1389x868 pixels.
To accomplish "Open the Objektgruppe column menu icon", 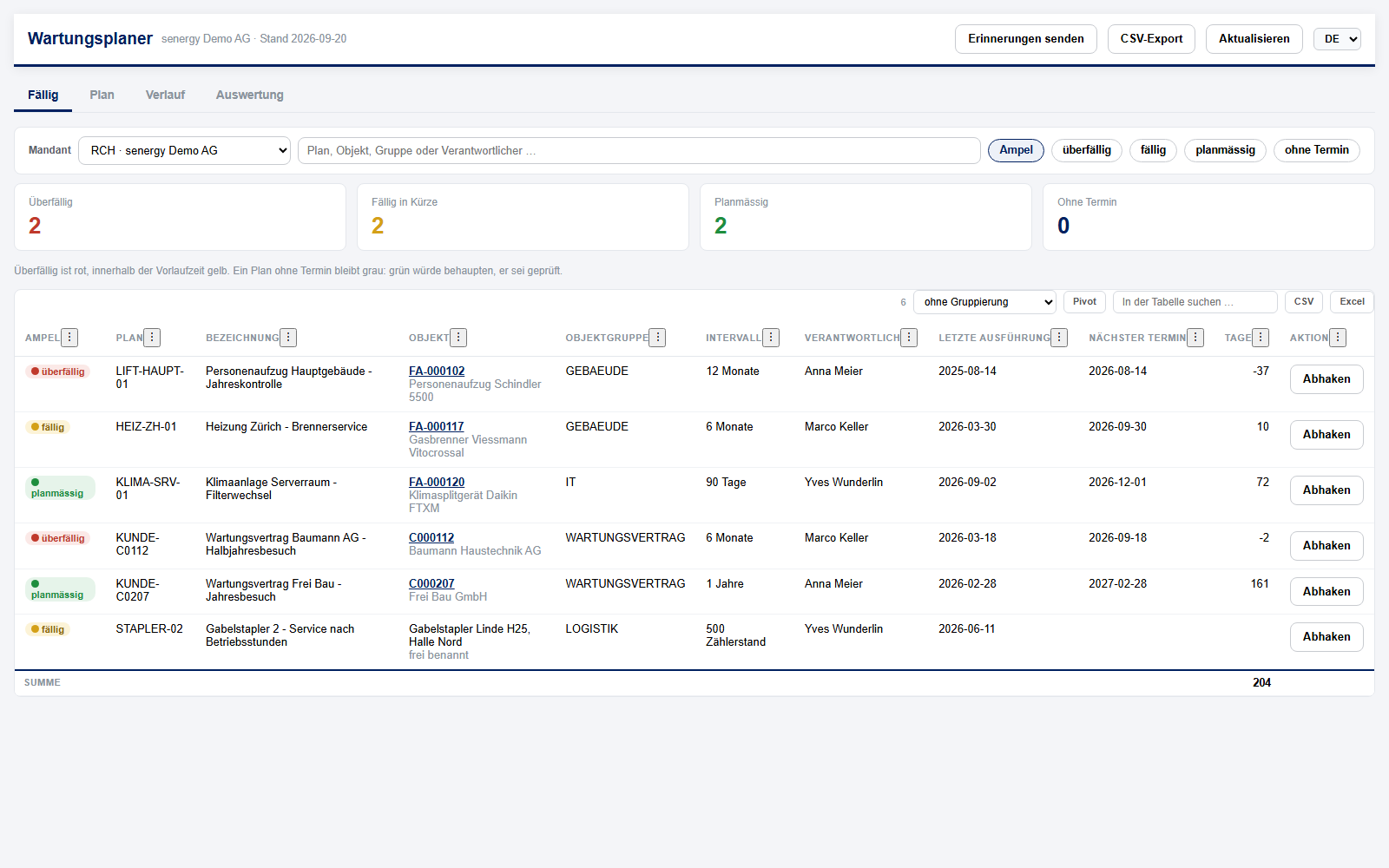I will (657, 338).
